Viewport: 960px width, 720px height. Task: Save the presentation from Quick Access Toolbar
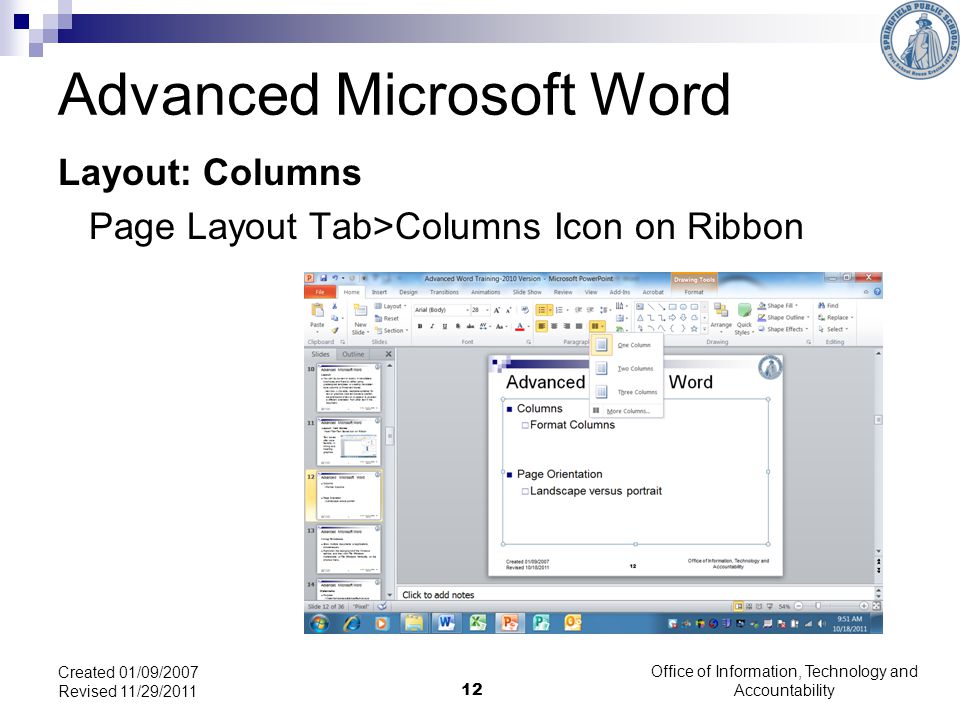[323, 278]
